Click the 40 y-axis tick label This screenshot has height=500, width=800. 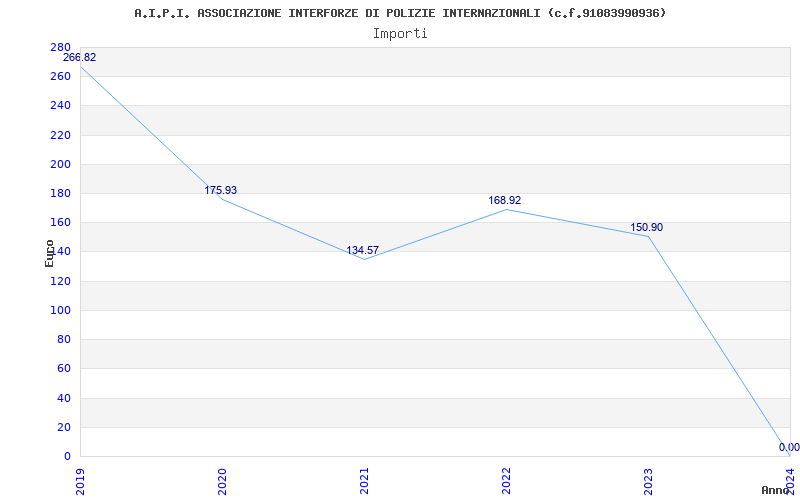pyautogui.click(x=64, y=398)
